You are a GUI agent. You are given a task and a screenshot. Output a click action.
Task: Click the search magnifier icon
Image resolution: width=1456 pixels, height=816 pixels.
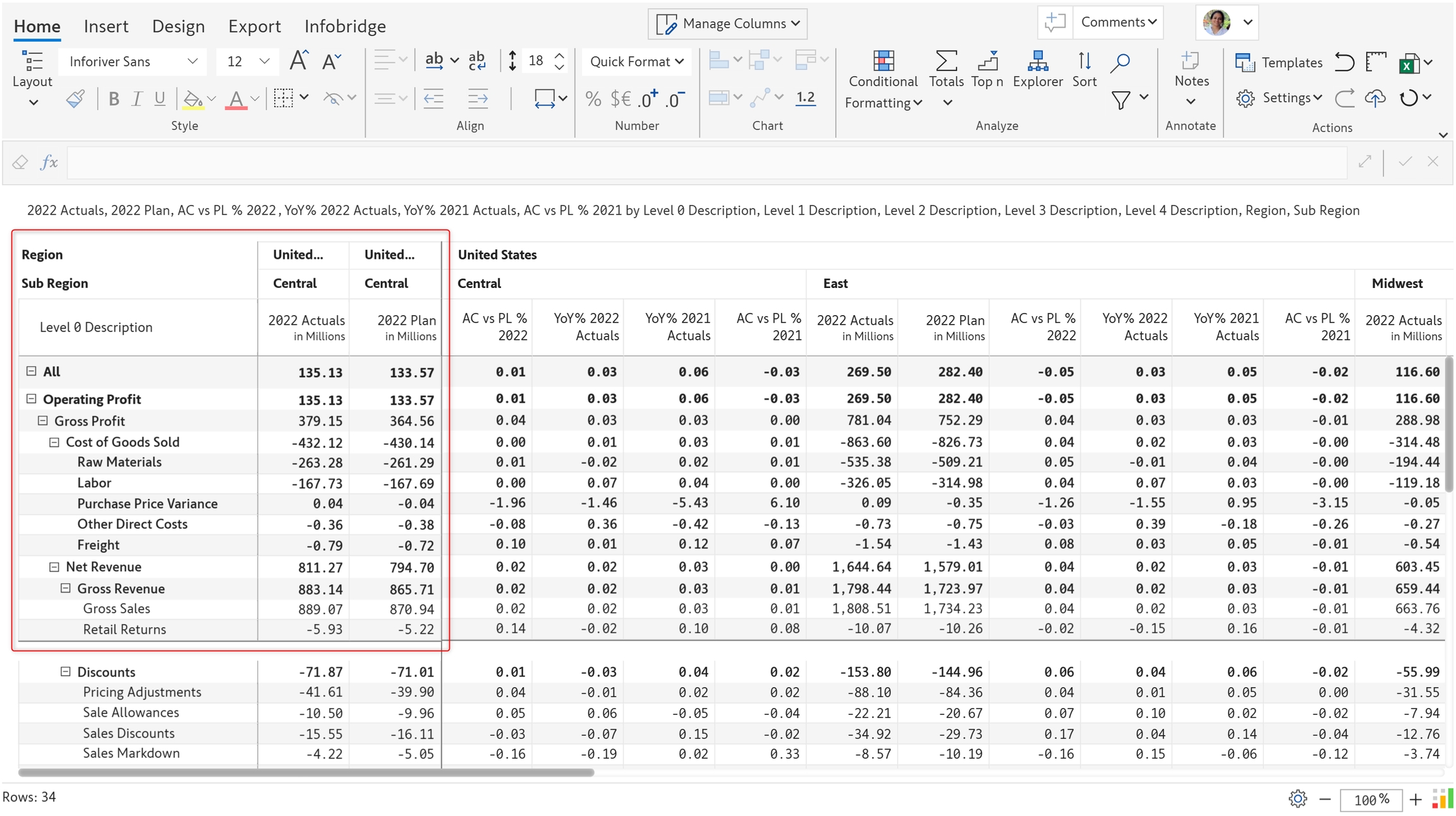pos(1120,62)
